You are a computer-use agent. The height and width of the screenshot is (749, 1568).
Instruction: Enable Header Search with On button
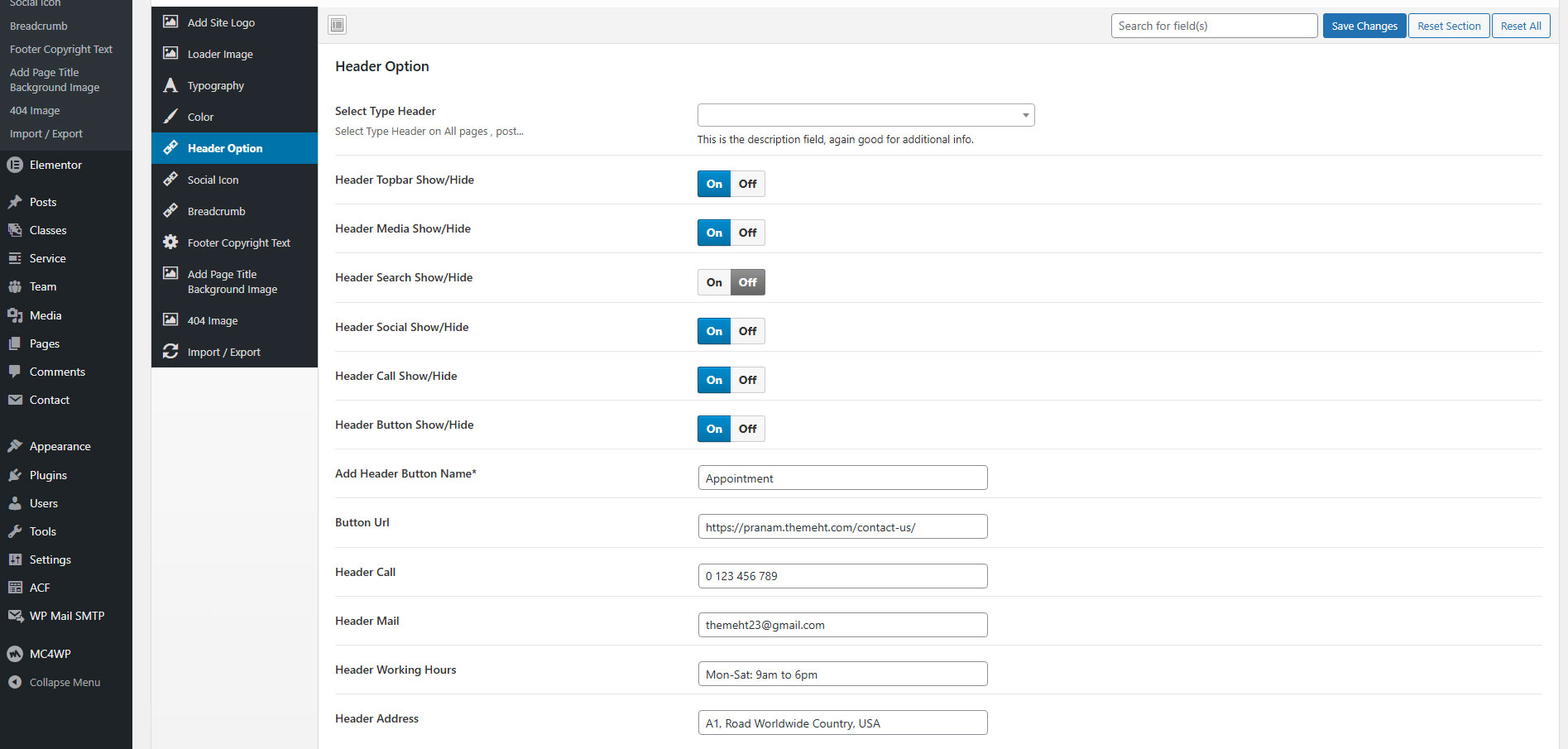(x=714, y=282)
